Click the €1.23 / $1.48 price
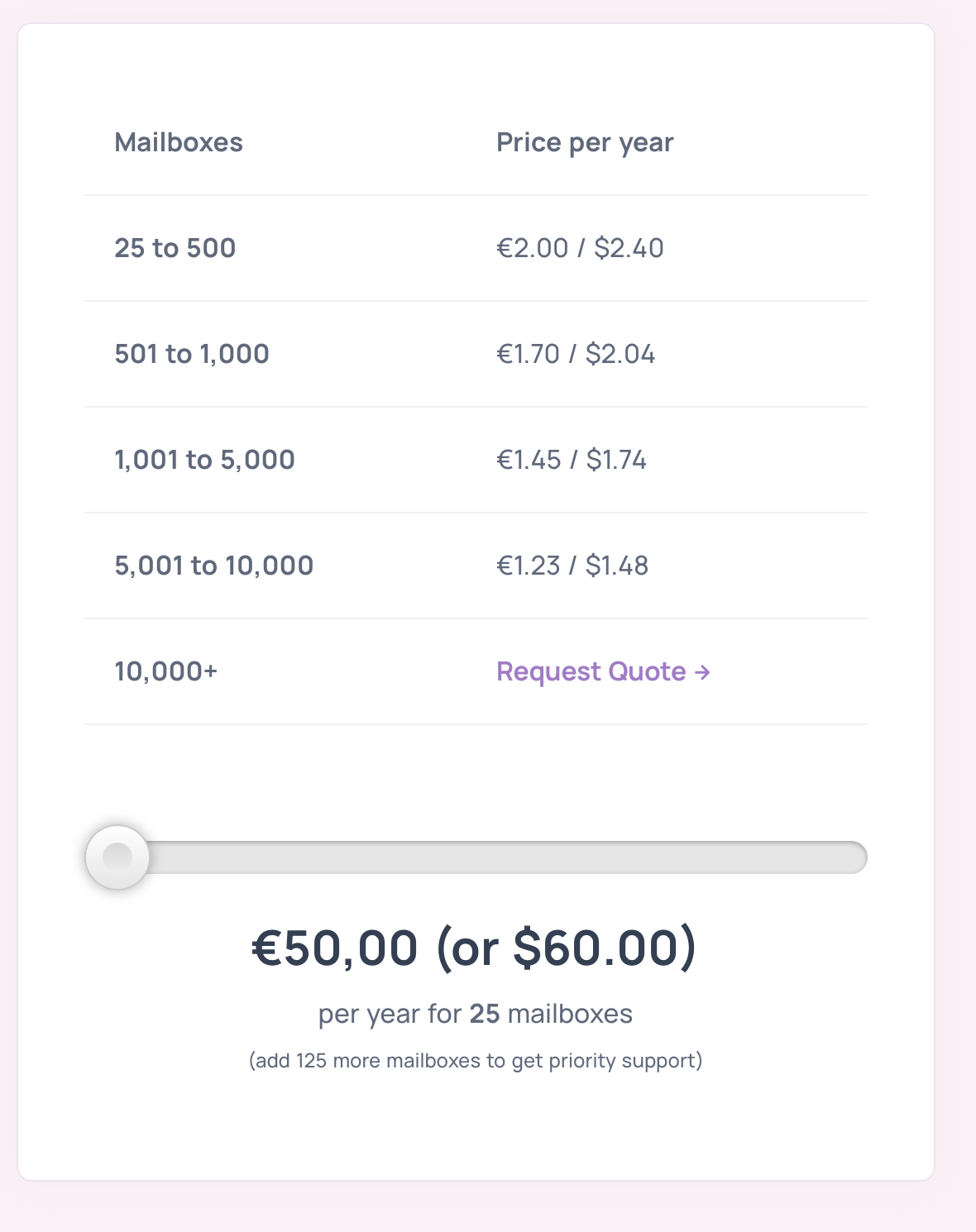 coord(572,566)
